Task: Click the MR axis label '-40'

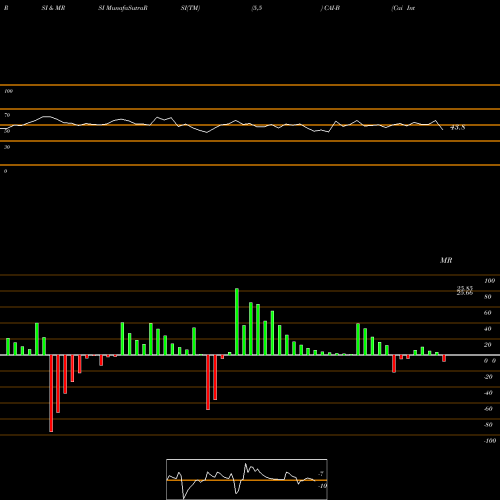Action: [x=488, y=393]
